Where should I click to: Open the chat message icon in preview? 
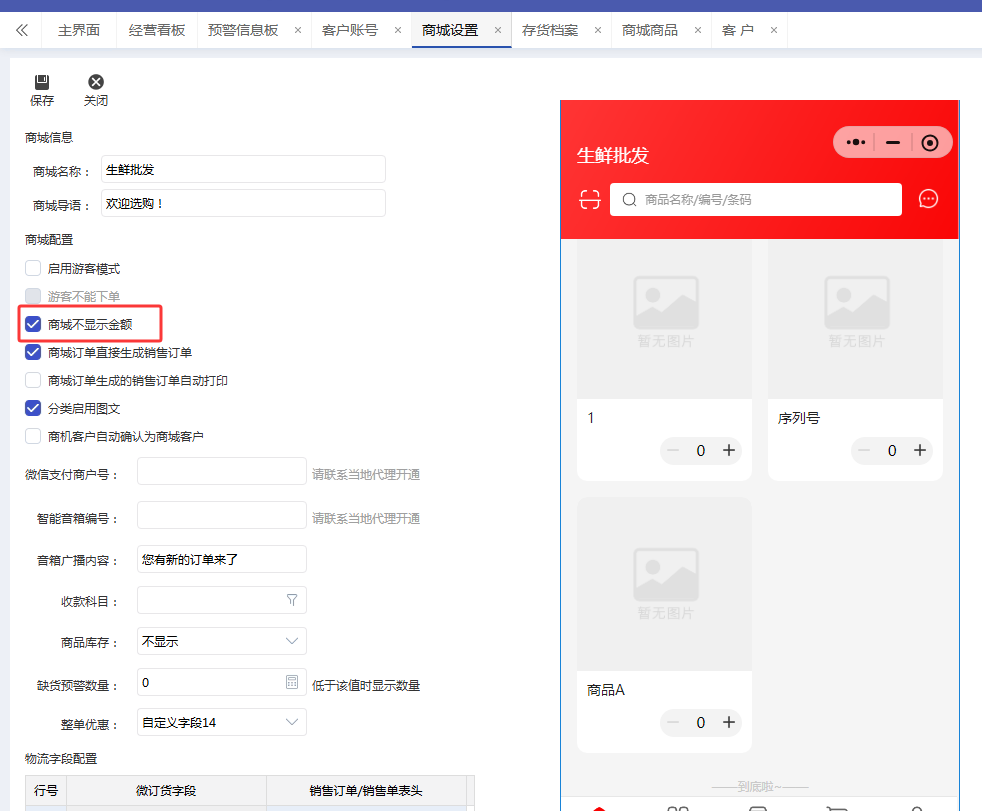tap(928, 199)
